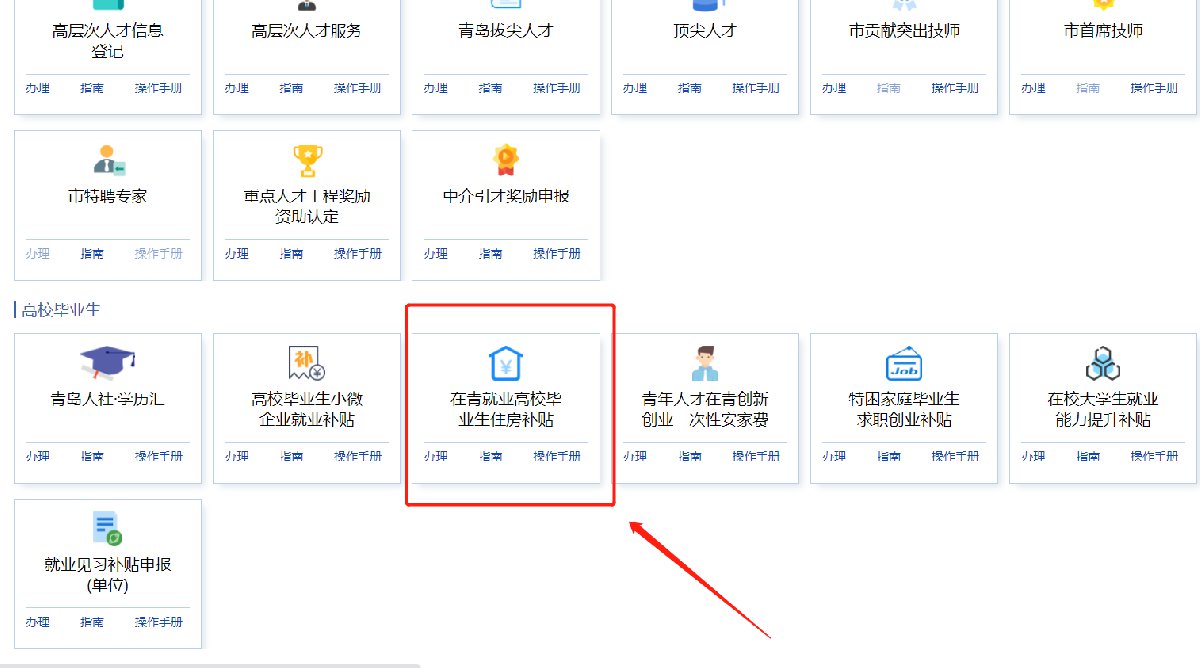
Task: Click the young person avatar icon
Action: (x=705, y=364)
